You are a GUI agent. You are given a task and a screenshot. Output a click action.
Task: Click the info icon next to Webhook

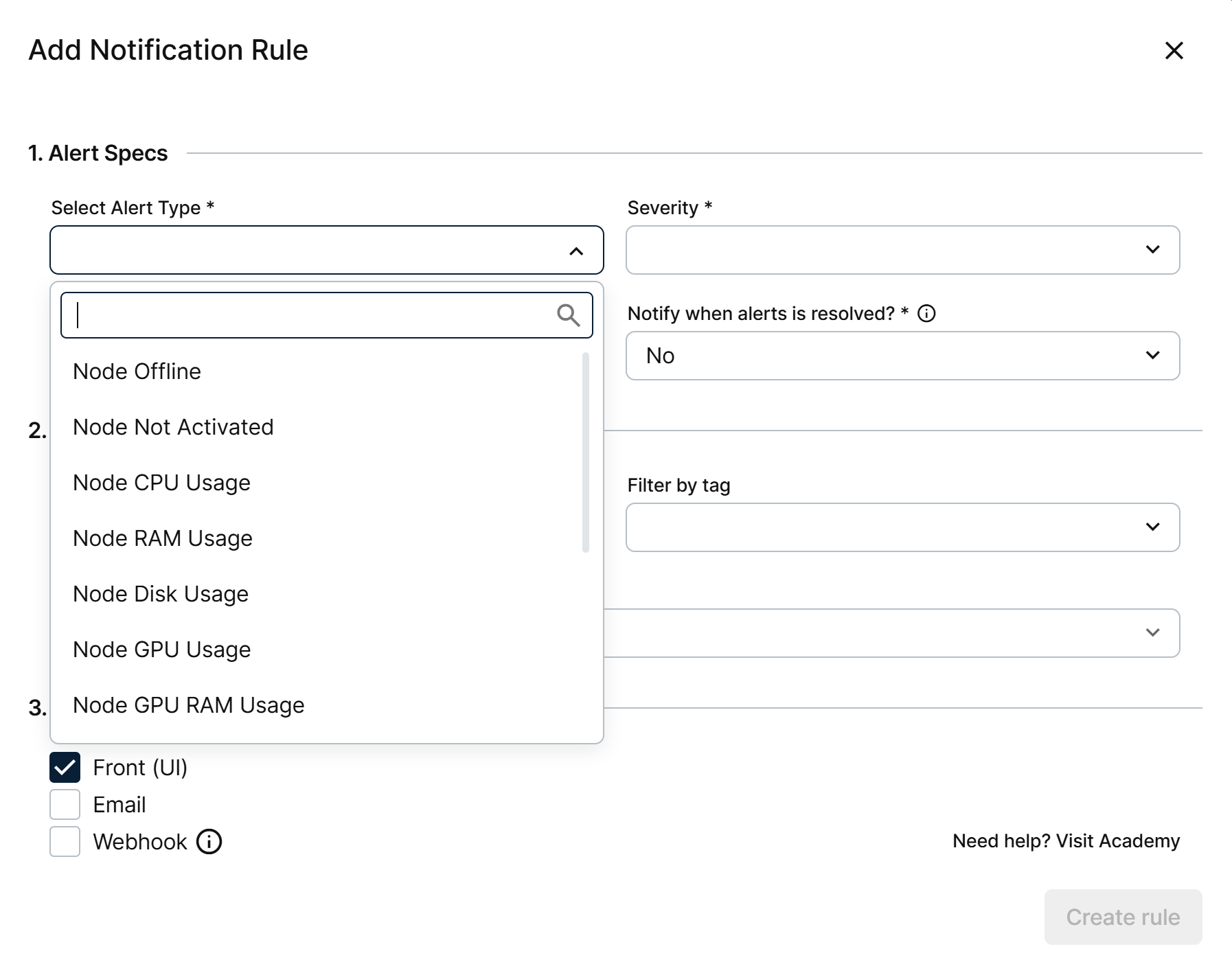[209, 841]
